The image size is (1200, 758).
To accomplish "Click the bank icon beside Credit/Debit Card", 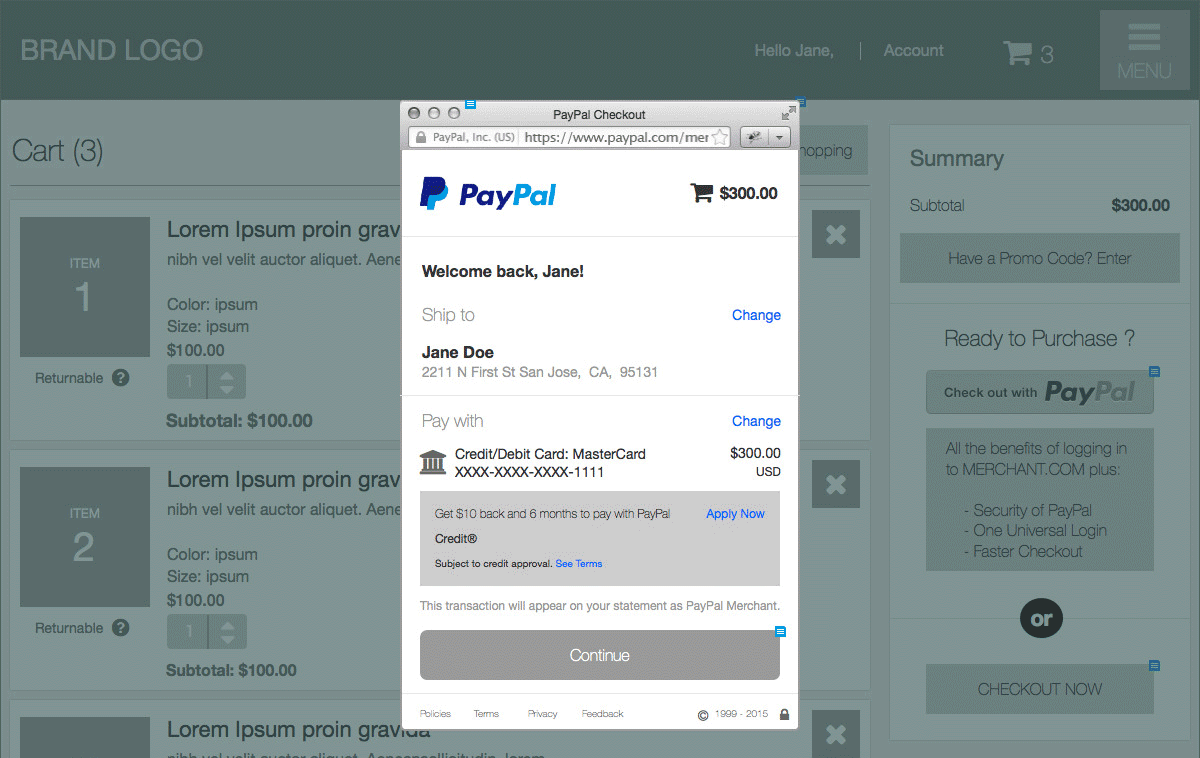I will [x=433, y=462].
